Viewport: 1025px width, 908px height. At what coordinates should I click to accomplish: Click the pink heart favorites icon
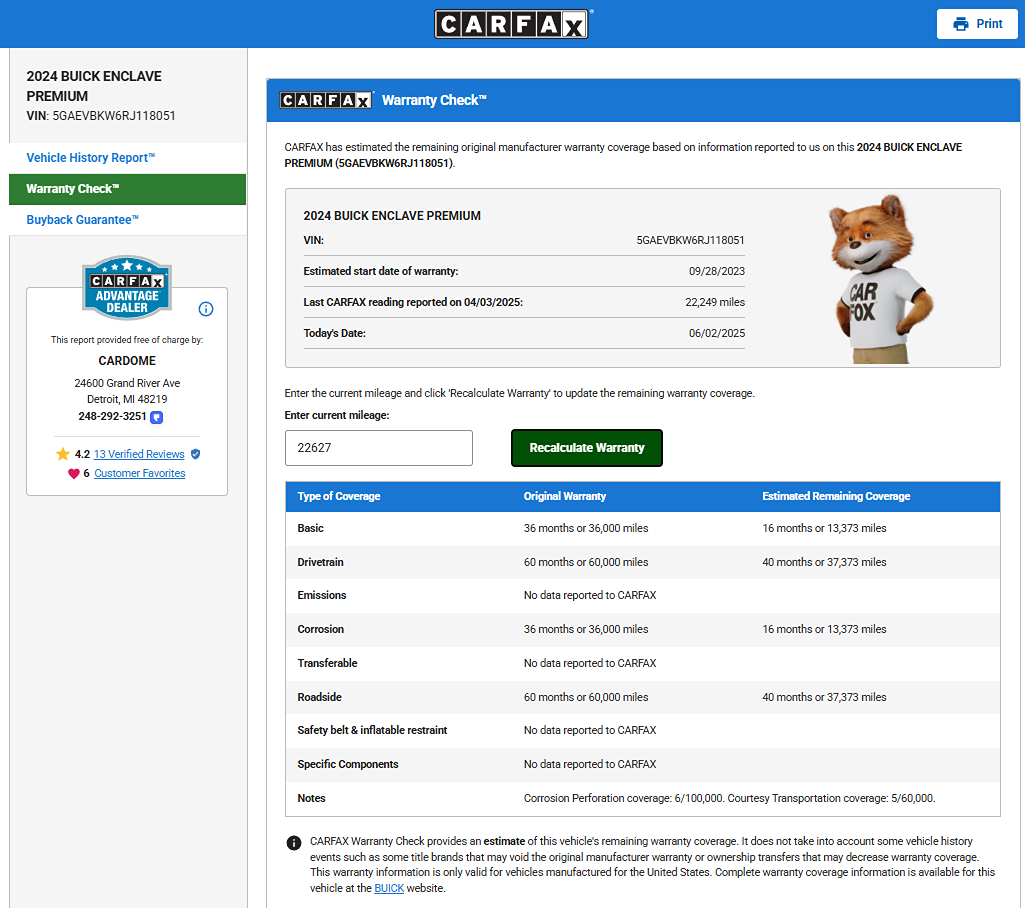[x=73, y=474]
